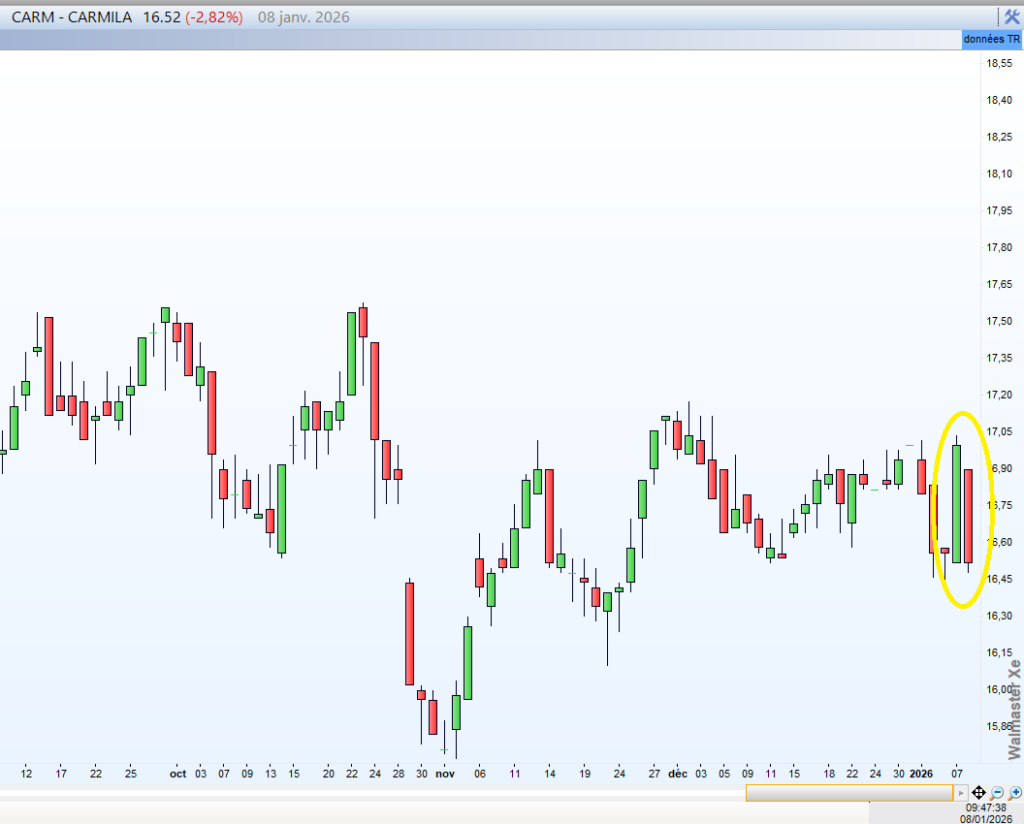The height and width of the screenshot is (824, 1024).
Task: Click the Walmaster Xe vertical watermark
Action: tap(1015, 708)
